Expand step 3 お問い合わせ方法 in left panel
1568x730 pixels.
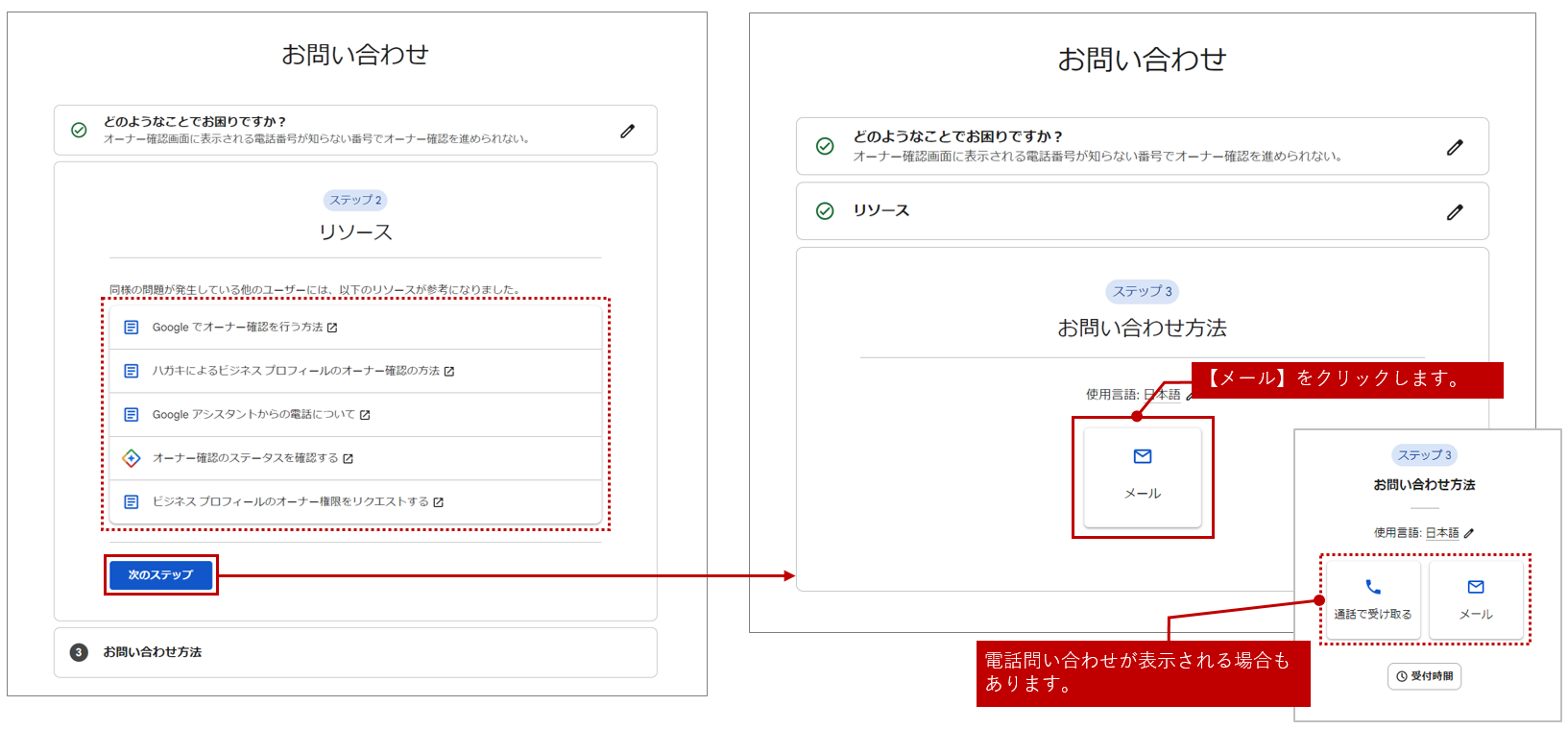(152, 652)
